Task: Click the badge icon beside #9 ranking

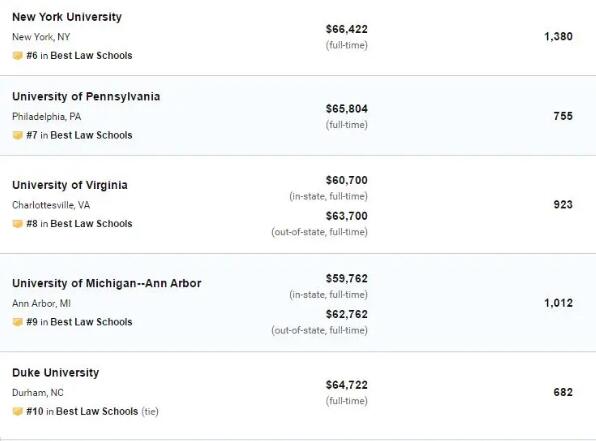Action: [x=17, y=322]
